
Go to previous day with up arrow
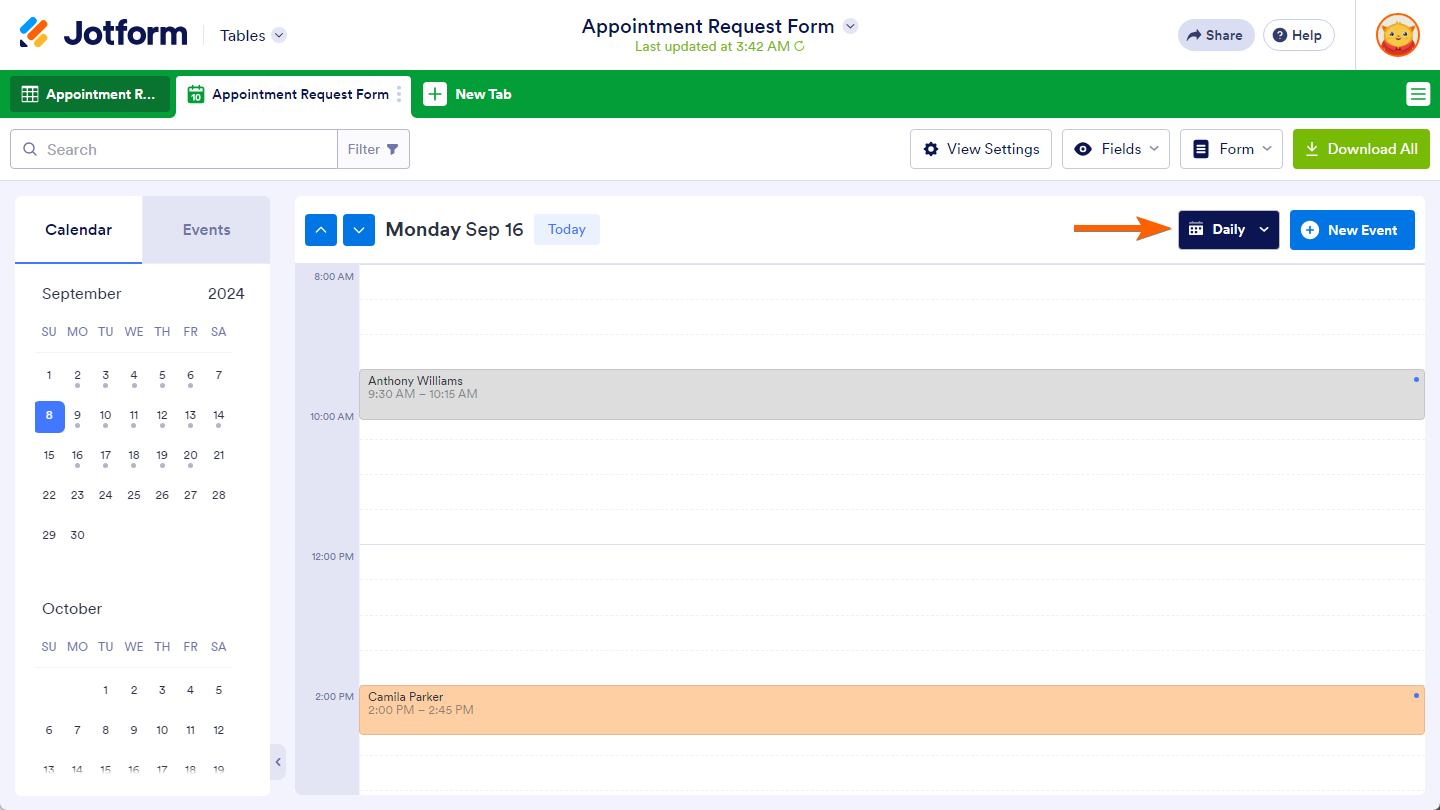pyautogui.click(x=320, y=230)
